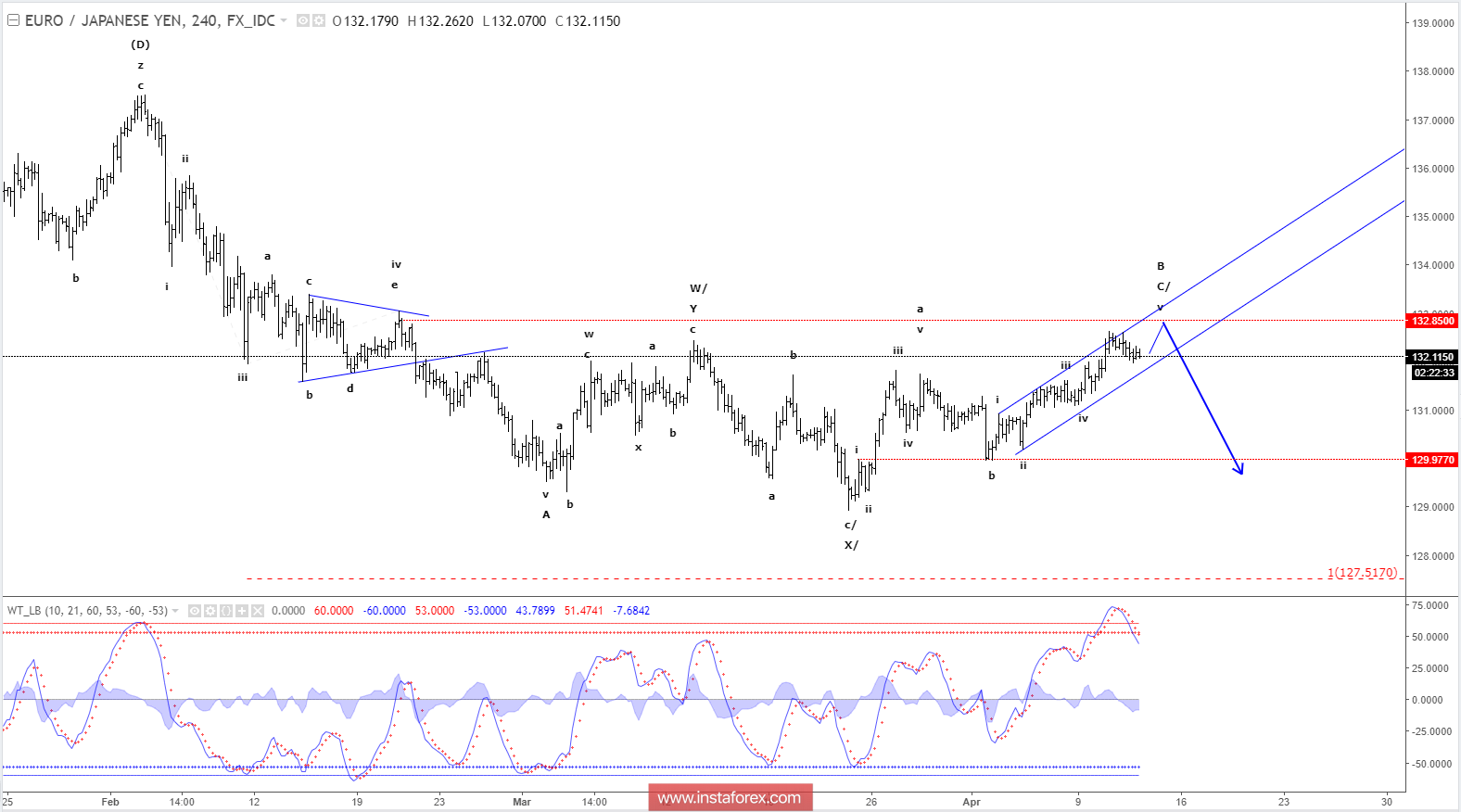The height and width of the screenshot is (812, 1461).
Task: Collapse the EURO / JAPANESE YEN legend
Action: click(13, 20)
